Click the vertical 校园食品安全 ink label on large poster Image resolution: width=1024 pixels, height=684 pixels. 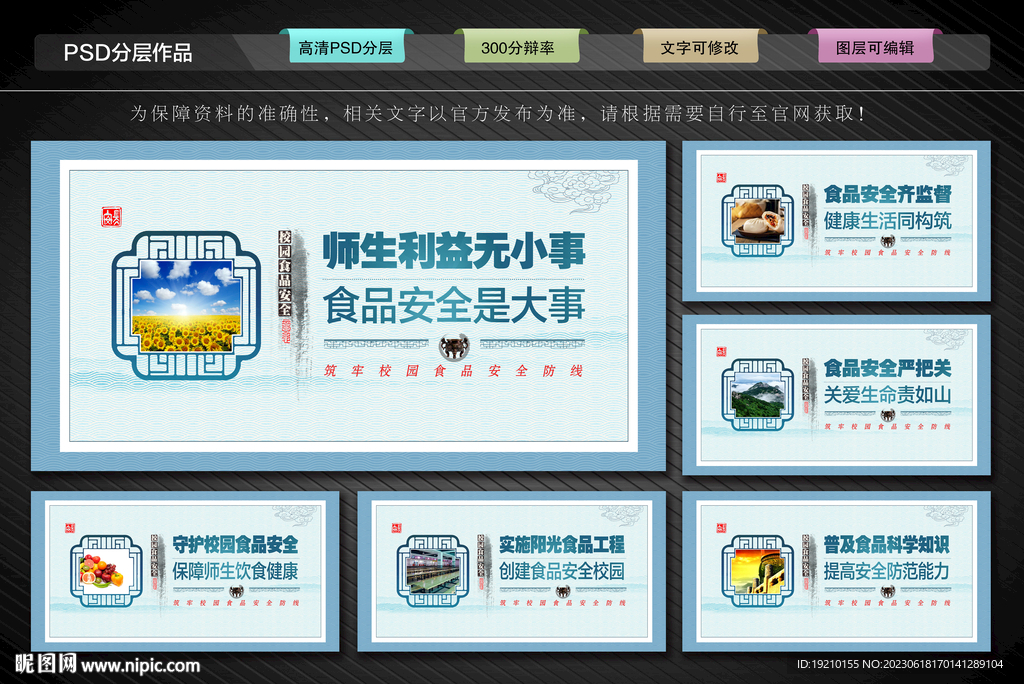285,273
